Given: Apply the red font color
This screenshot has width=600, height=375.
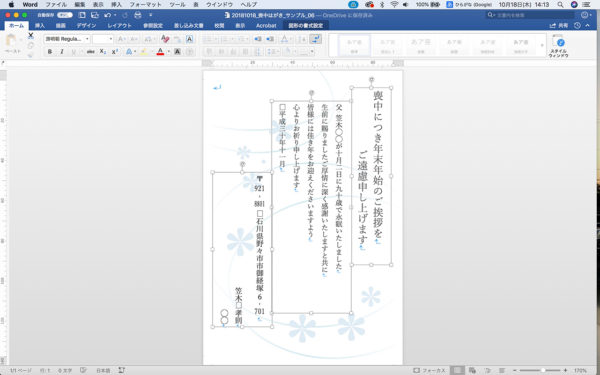Looking at the screenshot, I should (160, 52).
